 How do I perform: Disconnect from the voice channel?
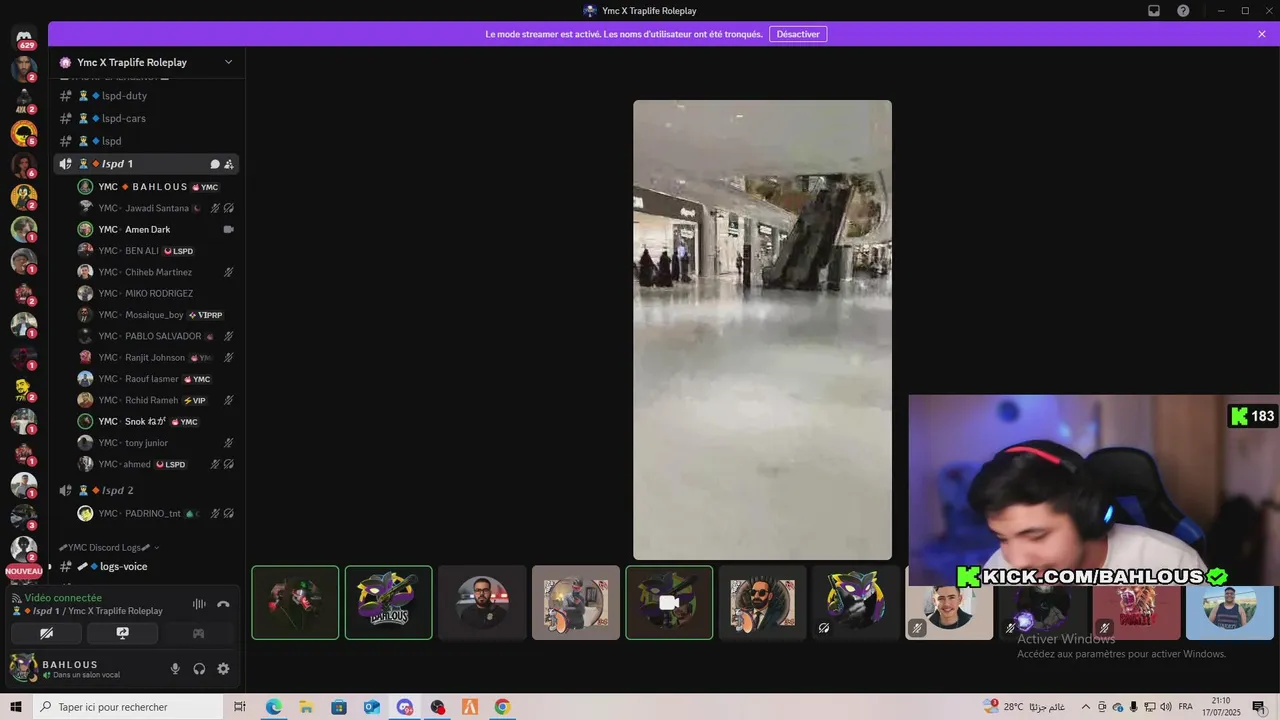[x=223, y=604]
